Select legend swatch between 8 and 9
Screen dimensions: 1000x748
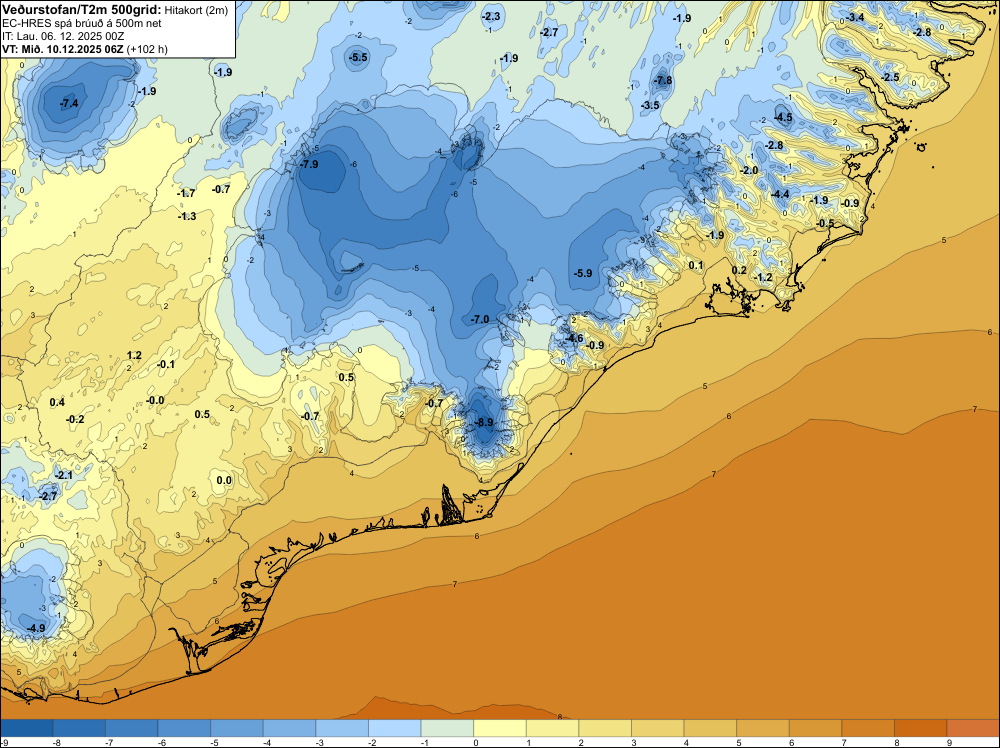(921, 728)
